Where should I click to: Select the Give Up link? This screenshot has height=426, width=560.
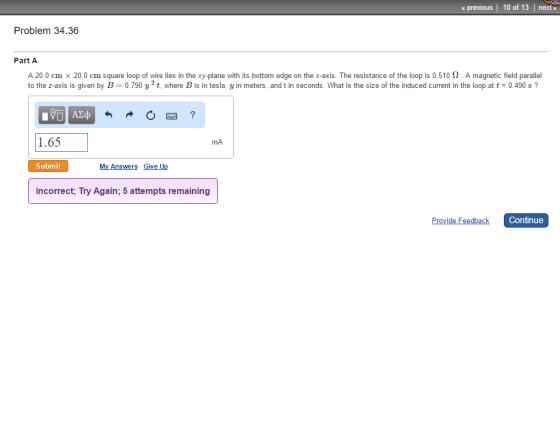pos(156,166)
